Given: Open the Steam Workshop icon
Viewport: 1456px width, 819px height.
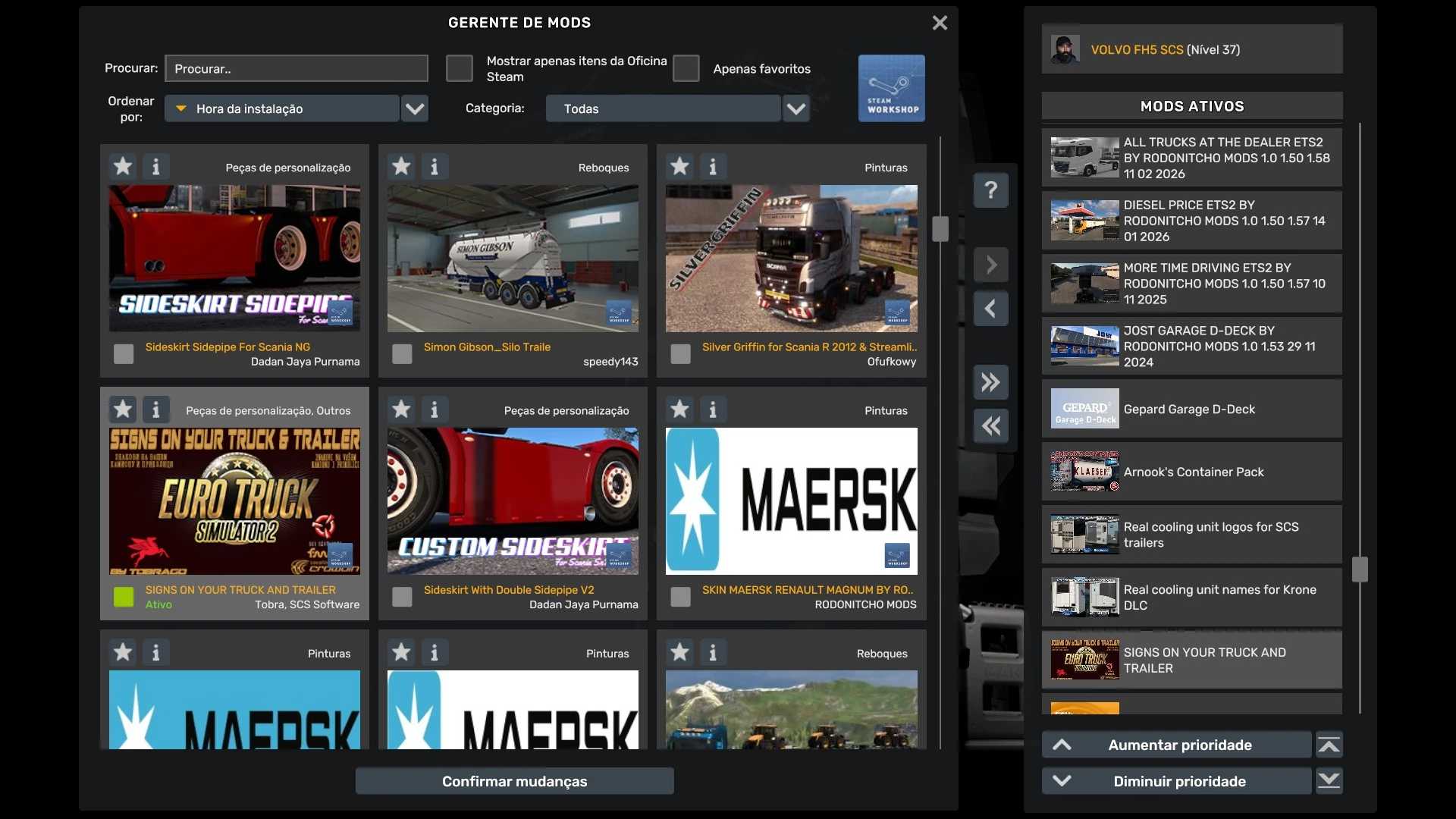Looking at the screenshot, I should click(891, 88).
